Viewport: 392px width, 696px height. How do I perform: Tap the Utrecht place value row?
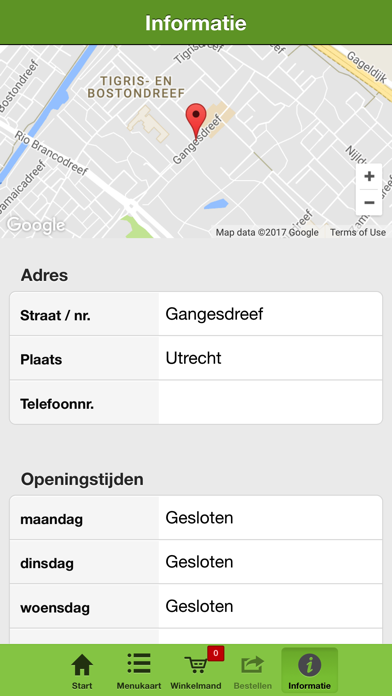click(x=270, y=358)
